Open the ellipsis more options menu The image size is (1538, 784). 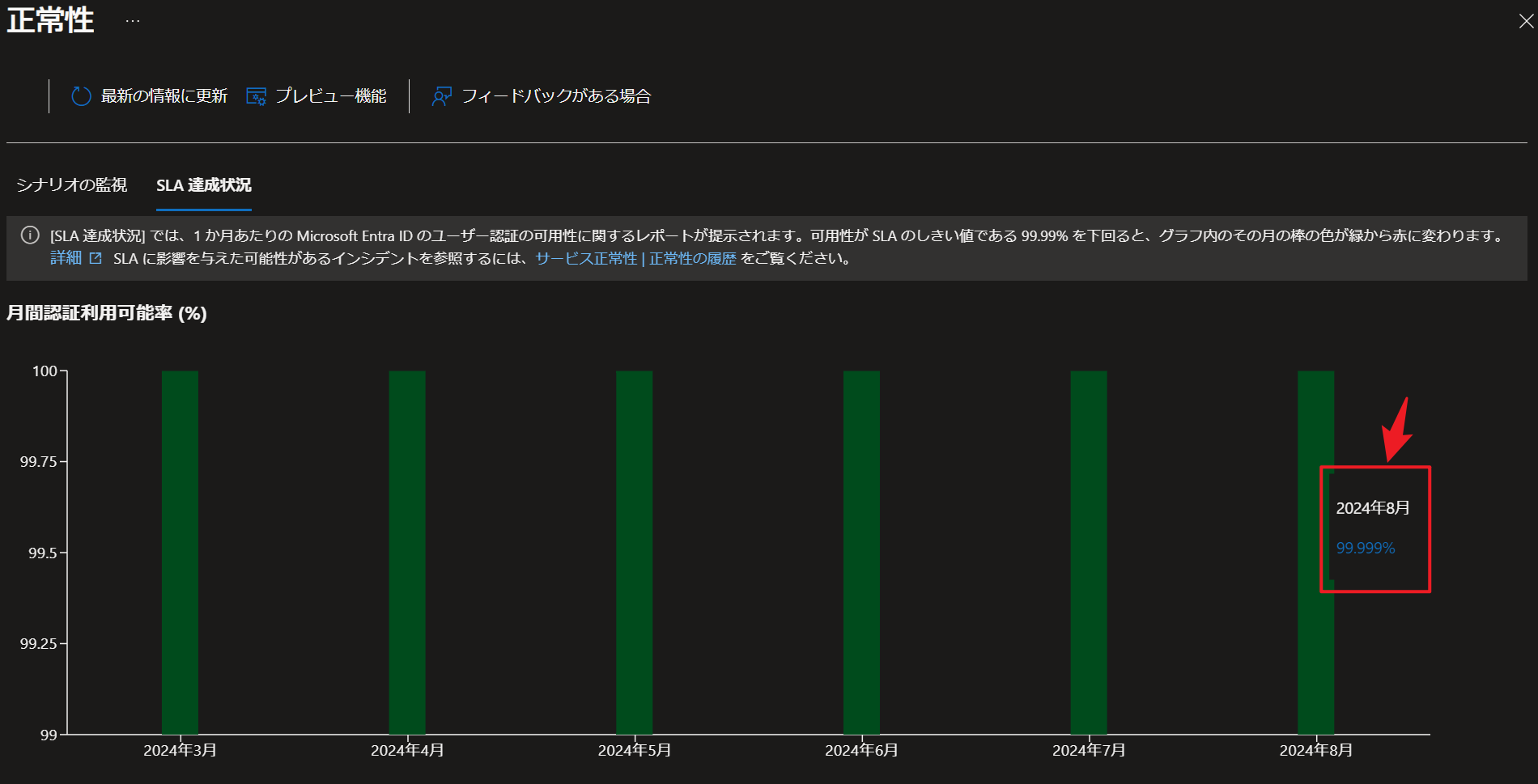pyautogui.click(x=133, y=21)
